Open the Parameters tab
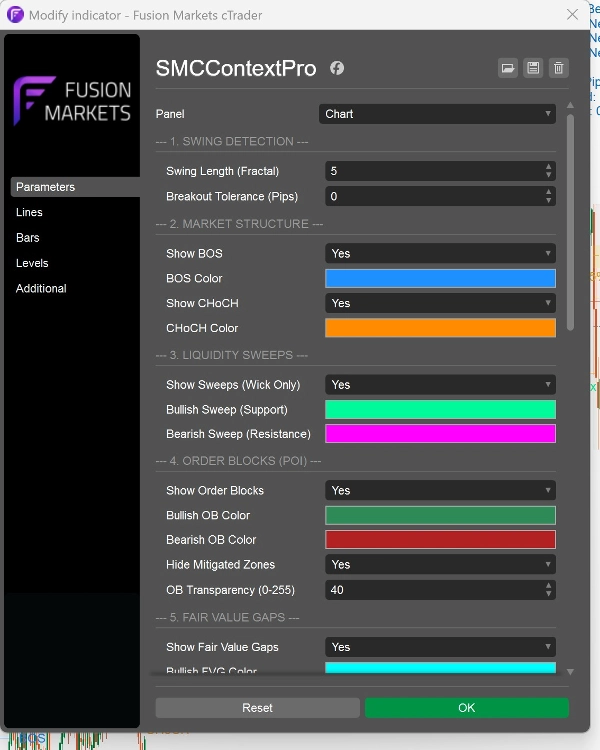The image size is (600, 750). (x=75, y=187)
